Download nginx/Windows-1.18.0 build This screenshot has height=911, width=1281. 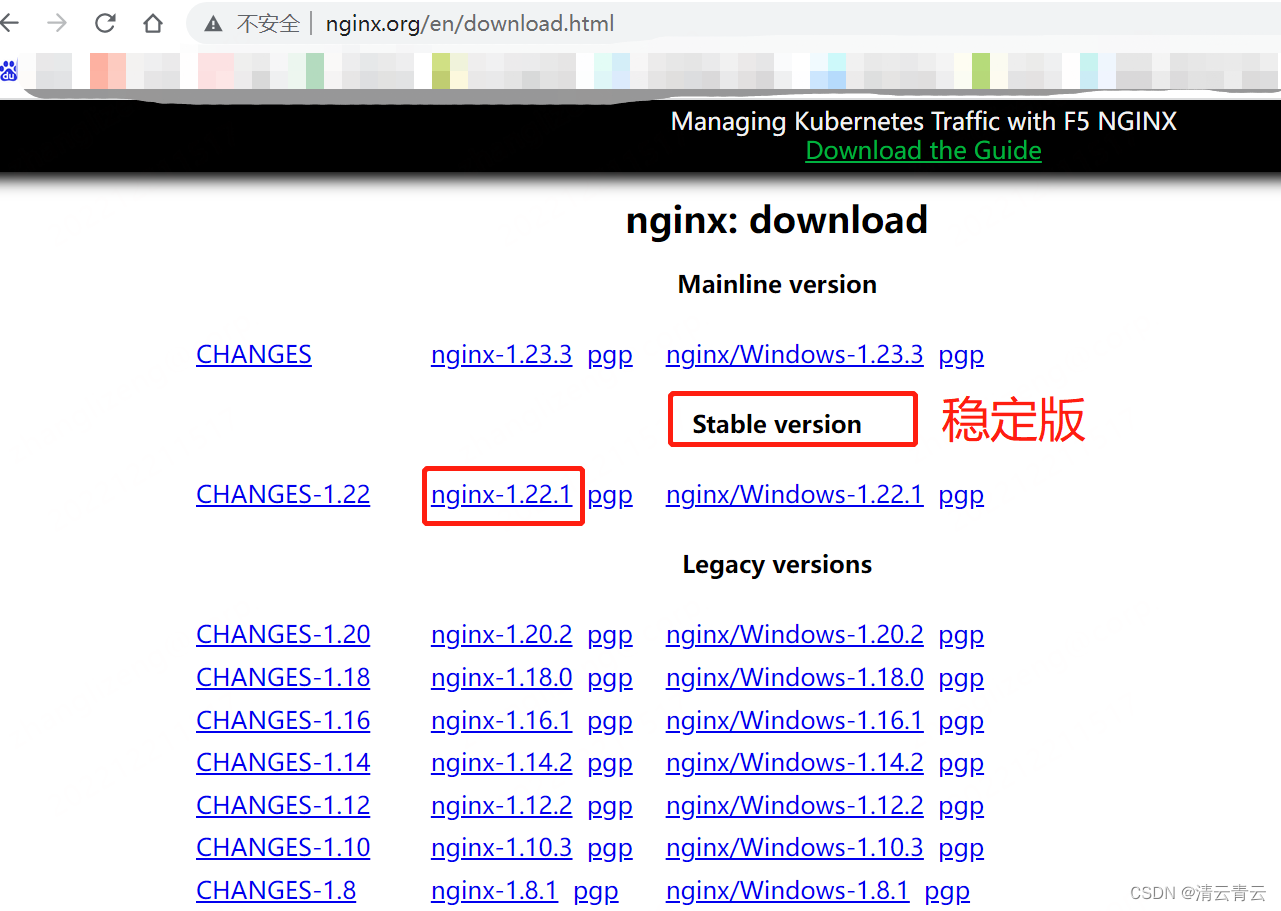(794, 678)
